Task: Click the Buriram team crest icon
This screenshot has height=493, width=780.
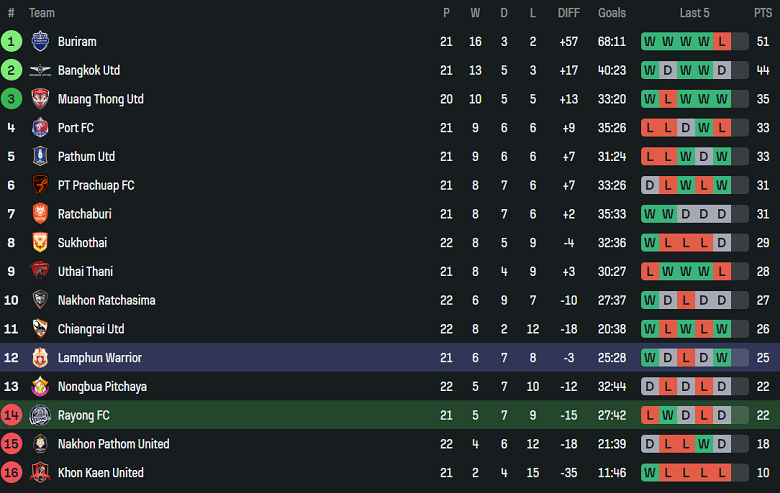Action: (x=40, y=42)
